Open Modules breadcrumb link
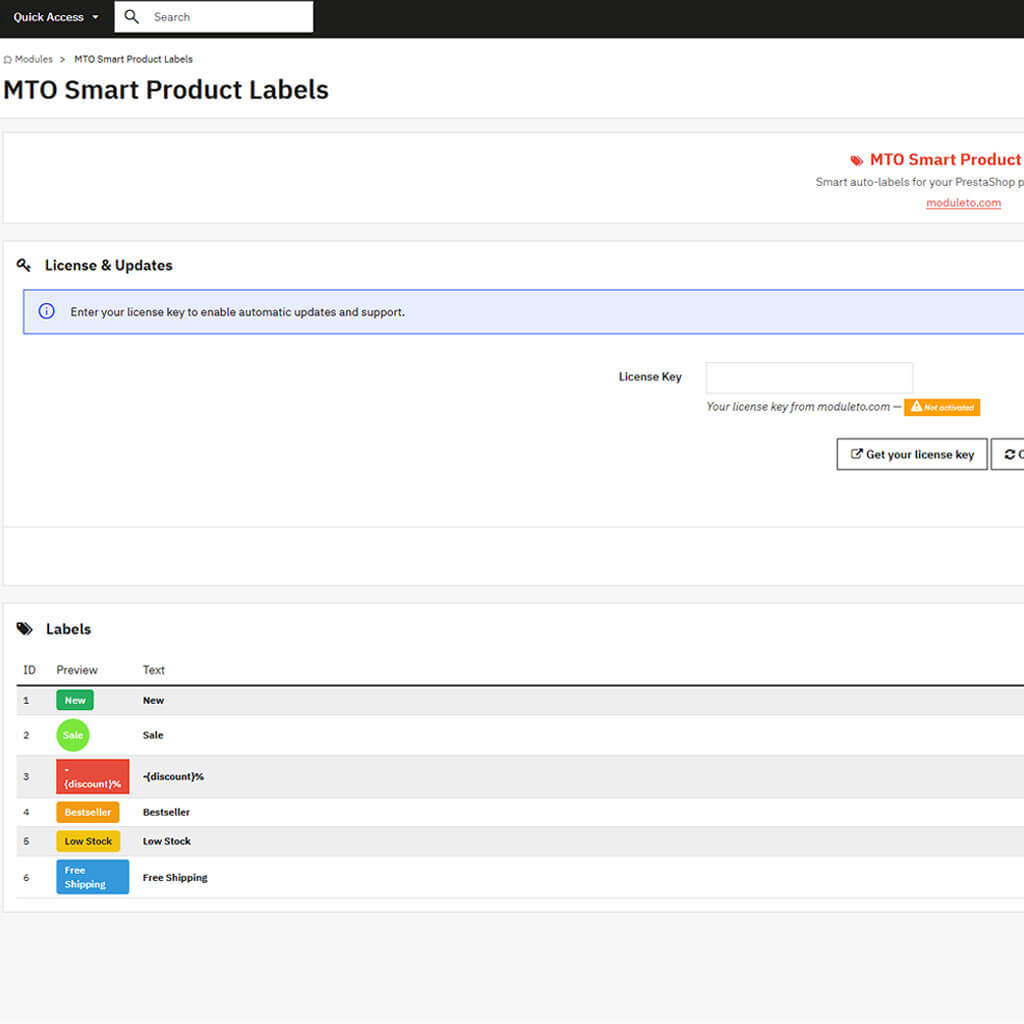Screen dimensions: 1024x1024 click(x=33, y=59)
